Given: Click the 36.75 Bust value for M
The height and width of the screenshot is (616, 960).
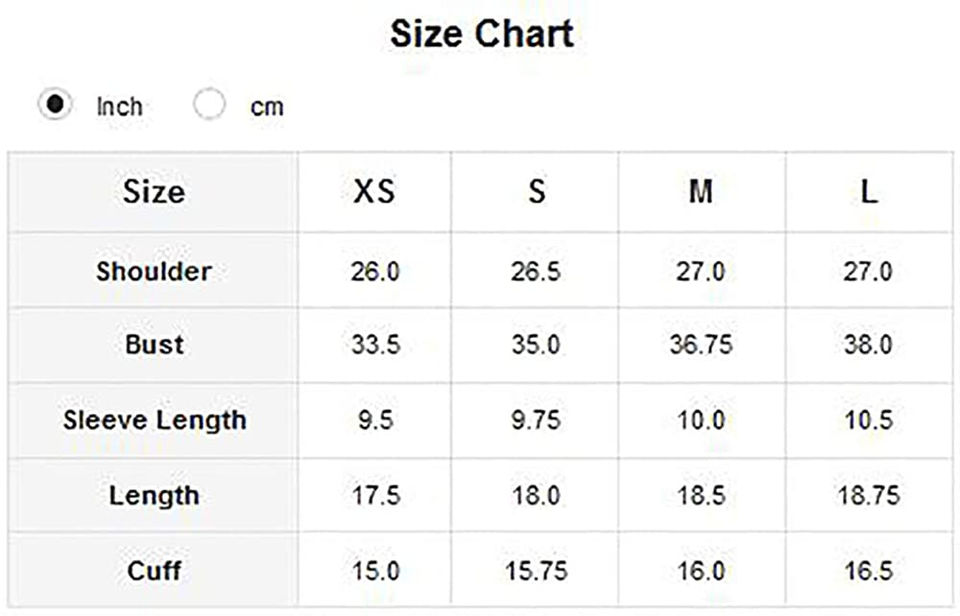Looking at the screenshot, I should [x=701, y=346].
